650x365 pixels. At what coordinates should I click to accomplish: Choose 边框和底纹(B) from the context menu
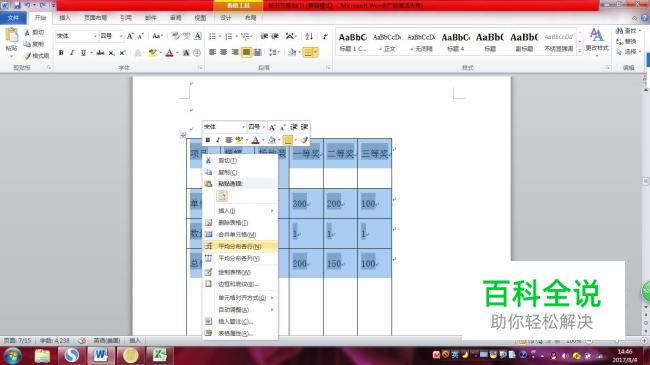pos(240,284)
